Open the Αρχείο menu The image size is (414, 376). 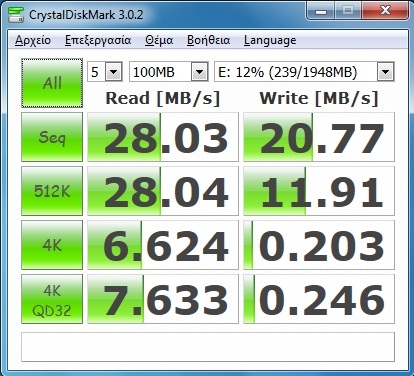click(x=33, y=41)
